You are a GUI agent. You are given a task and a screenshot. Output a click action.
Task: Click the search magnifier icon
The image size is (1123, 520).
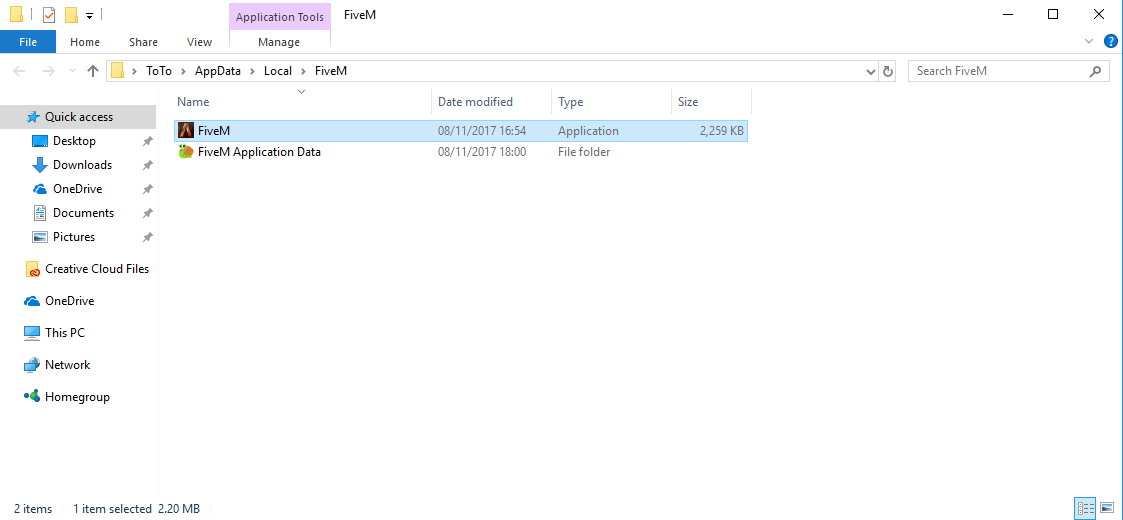pyautogui.click(x=1096, y=71)
